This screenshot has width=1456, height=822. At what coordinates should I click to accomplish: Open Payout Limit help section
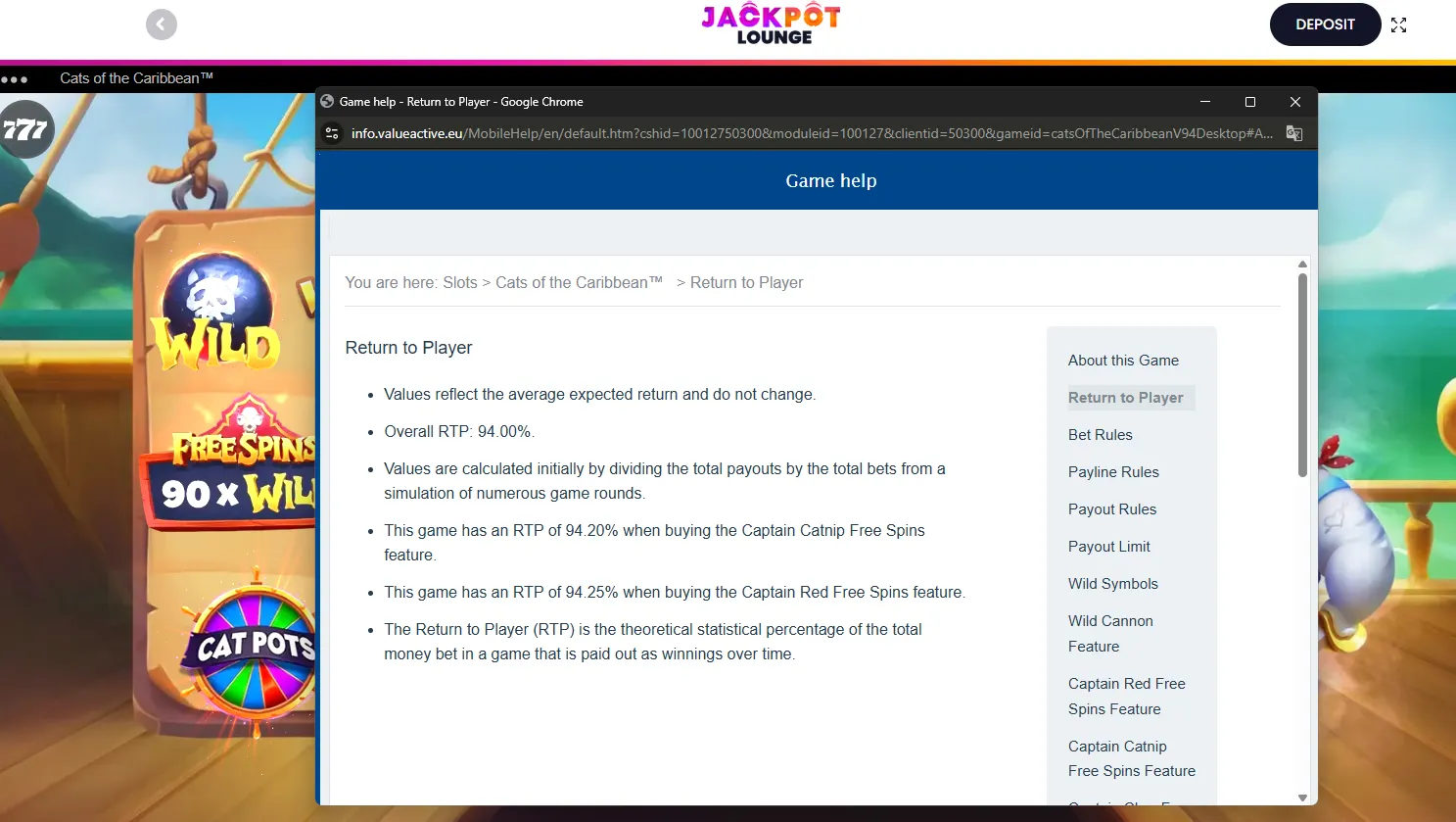pyautogui.click(x=1109, y=547)
